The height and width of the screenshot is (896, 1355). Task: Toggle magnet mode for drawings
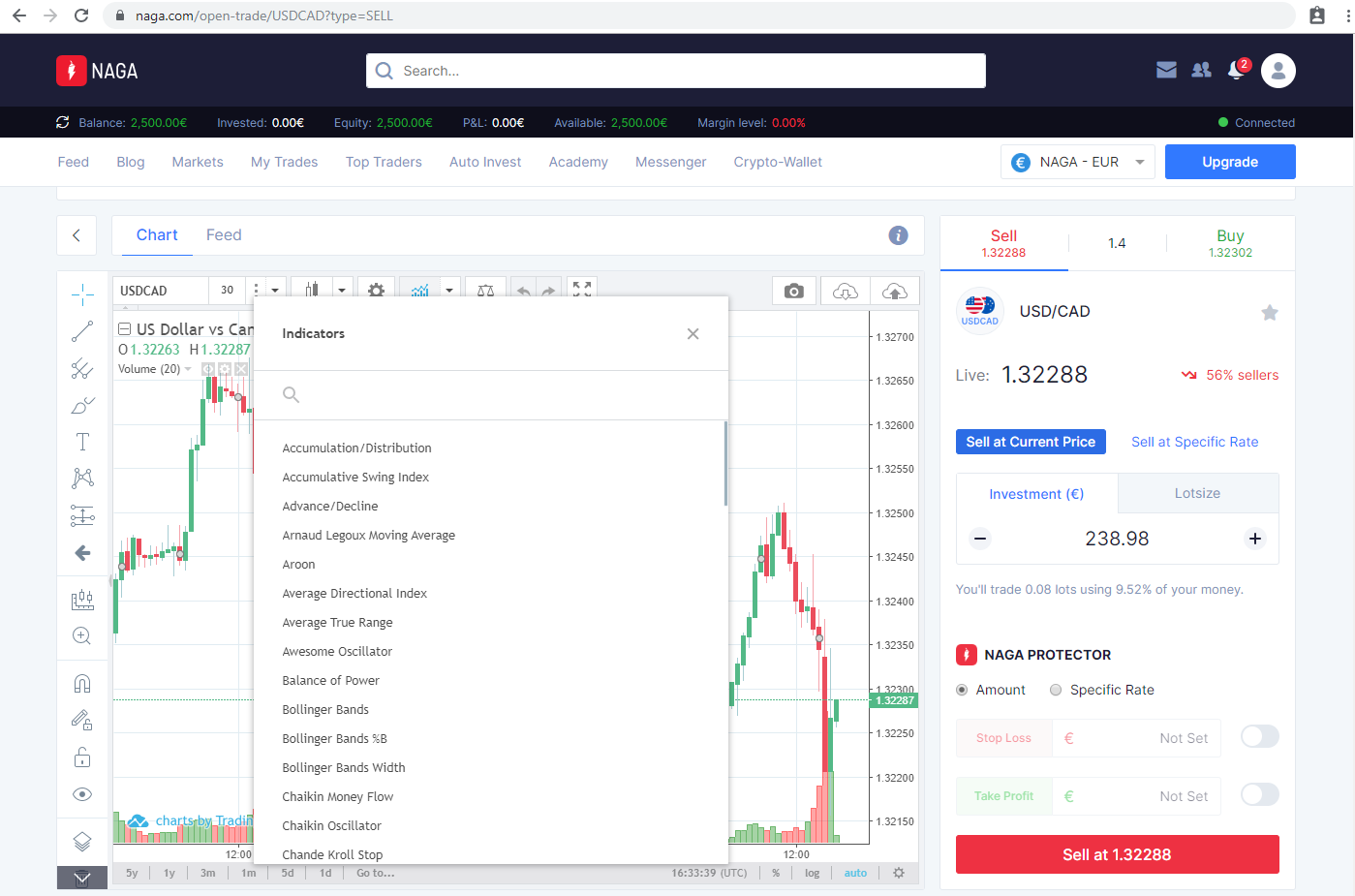(x=82, y=684)
